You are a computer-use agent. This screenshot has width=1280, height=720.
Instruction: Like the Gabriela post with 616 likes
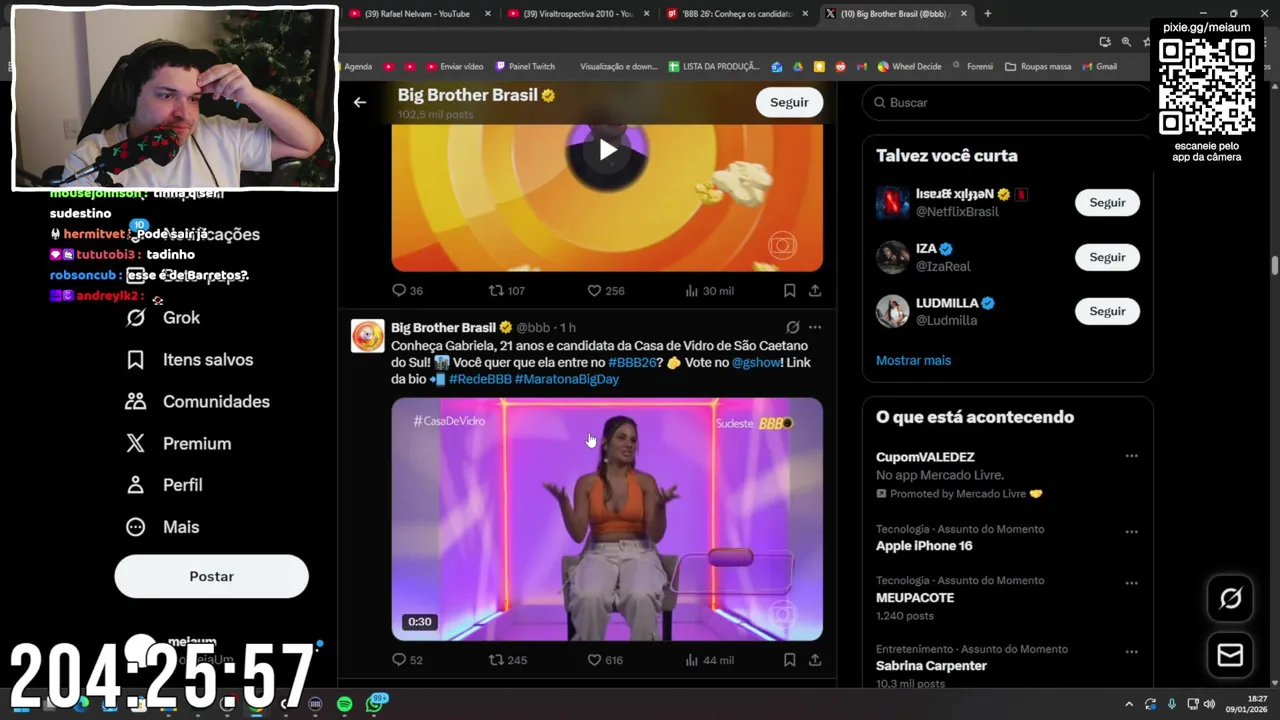[605, 660]
